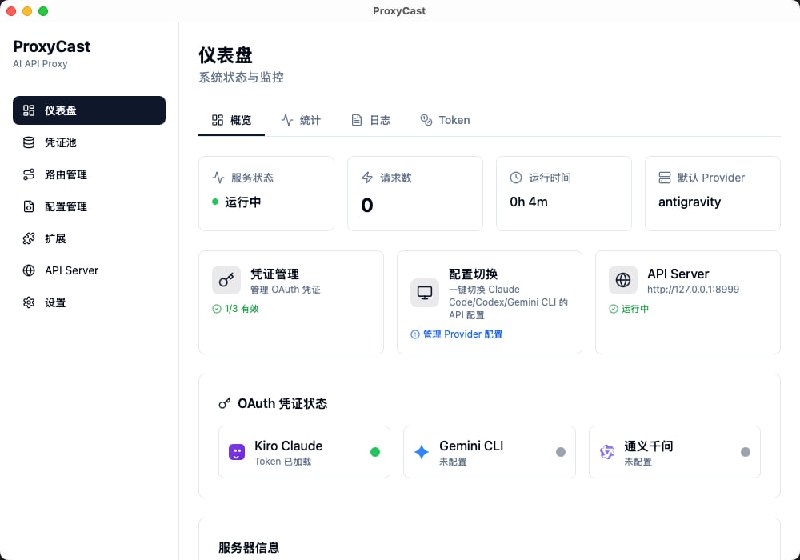This screenshot has width=800, height=560.
Task: Click the 扩展 puzzle-piece icon
Action: pos(29,238)
